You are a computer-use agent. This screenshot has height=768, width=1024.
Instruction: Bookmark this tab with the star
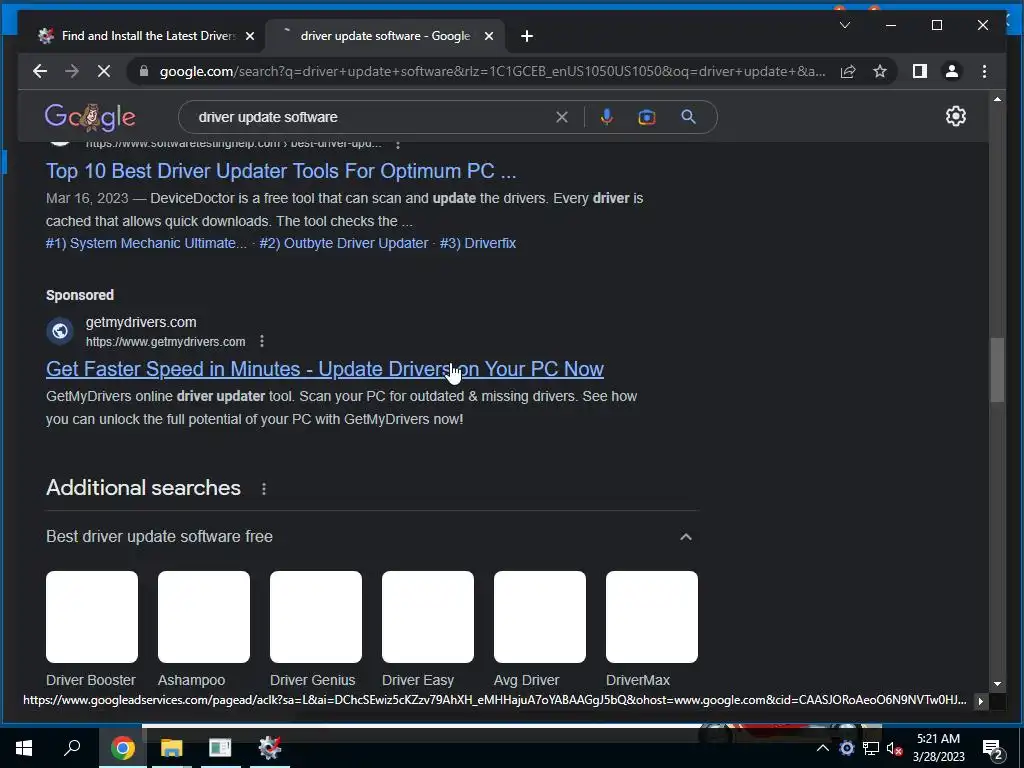click(x=880, y=71)
